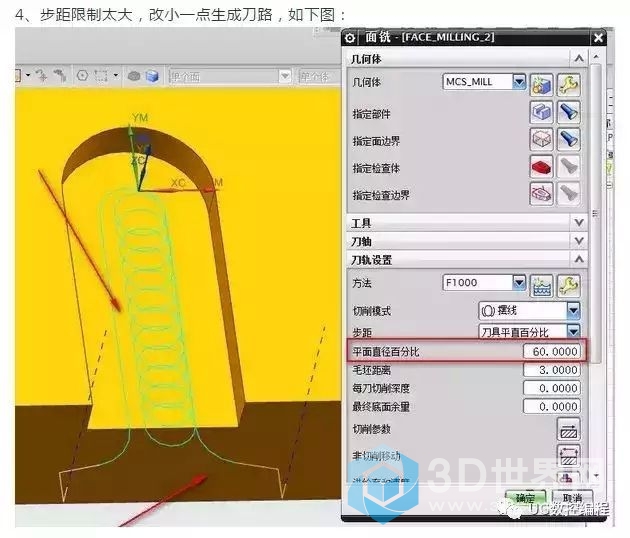This screenshot has width=630, height=538.
Task: Collapse the 几何体 section
Action: [x=579, y=59]
